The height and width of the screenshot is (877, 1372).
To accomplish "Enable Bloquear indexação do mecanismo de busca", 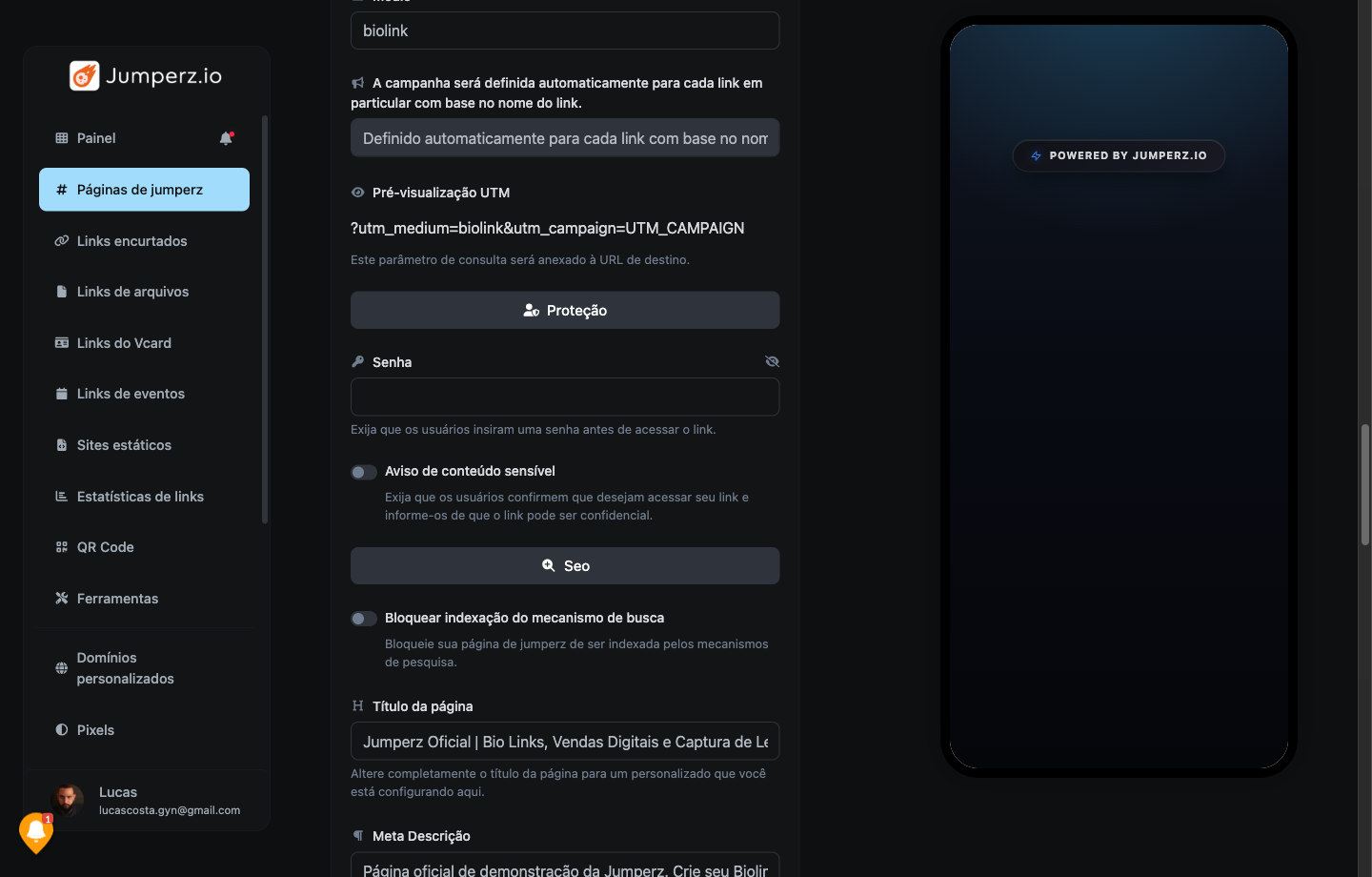I will 364,619.
